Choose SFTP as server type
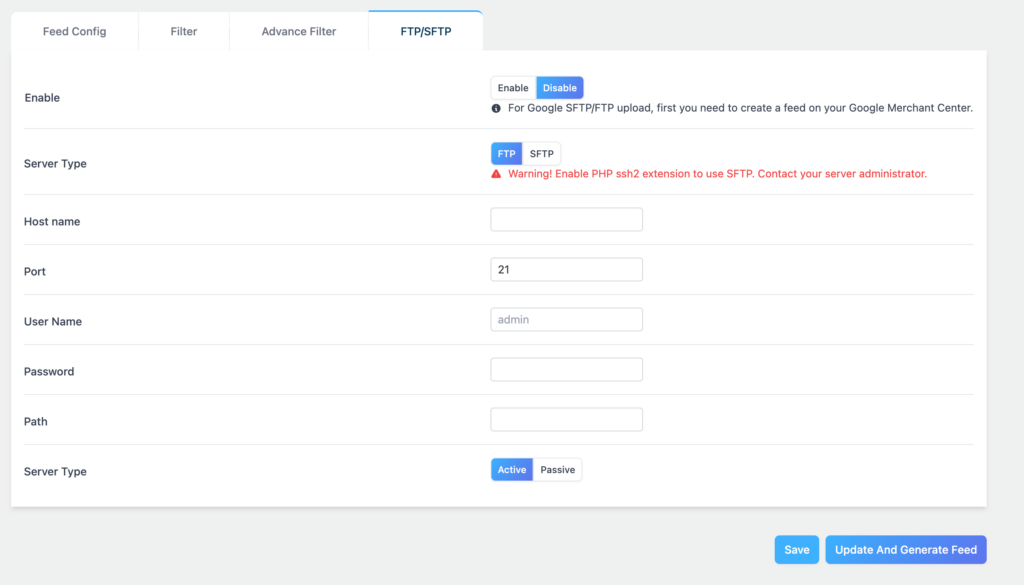This screenshot has width=1024, height=585. pyautogui.click(x=541, y=154)
